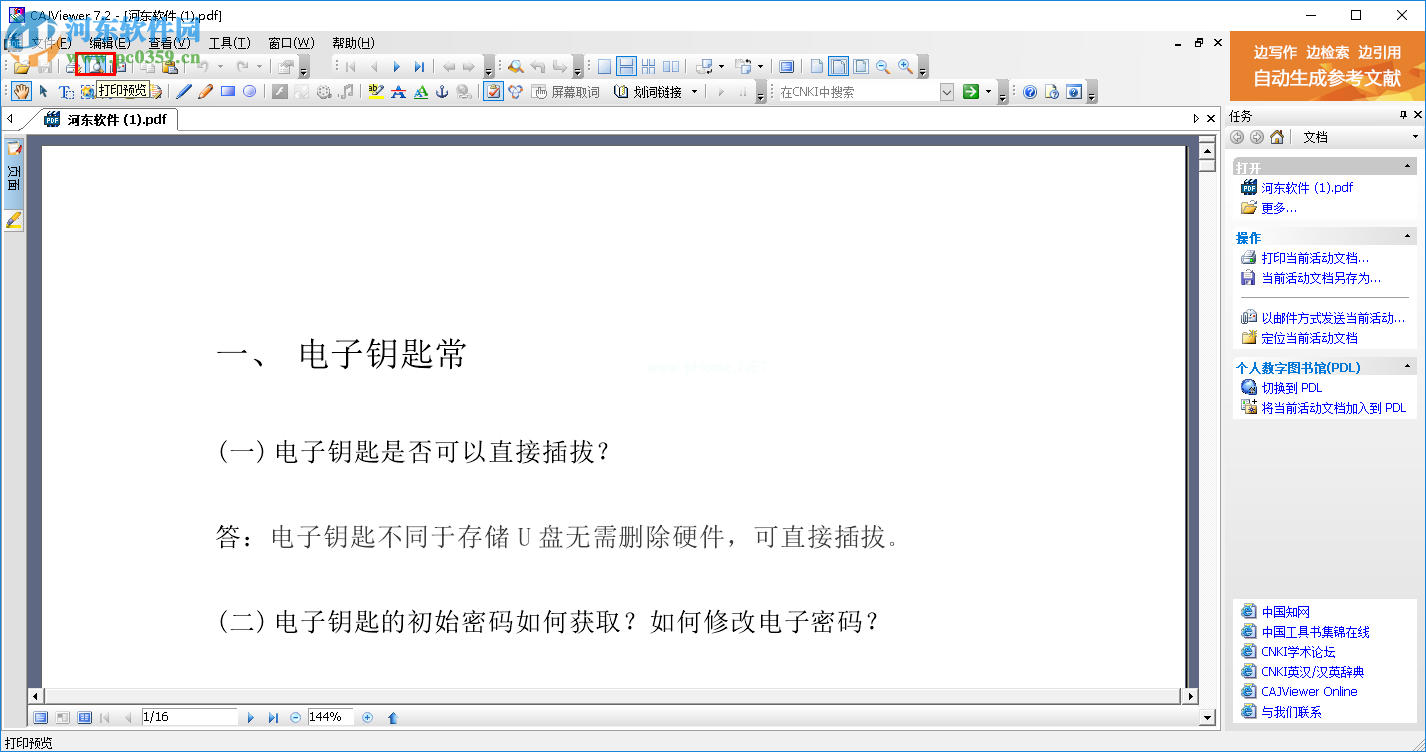Expand the CNKI search box dropdown
Viewport: 1426px width, 752px height.
(x=947, y=92)
